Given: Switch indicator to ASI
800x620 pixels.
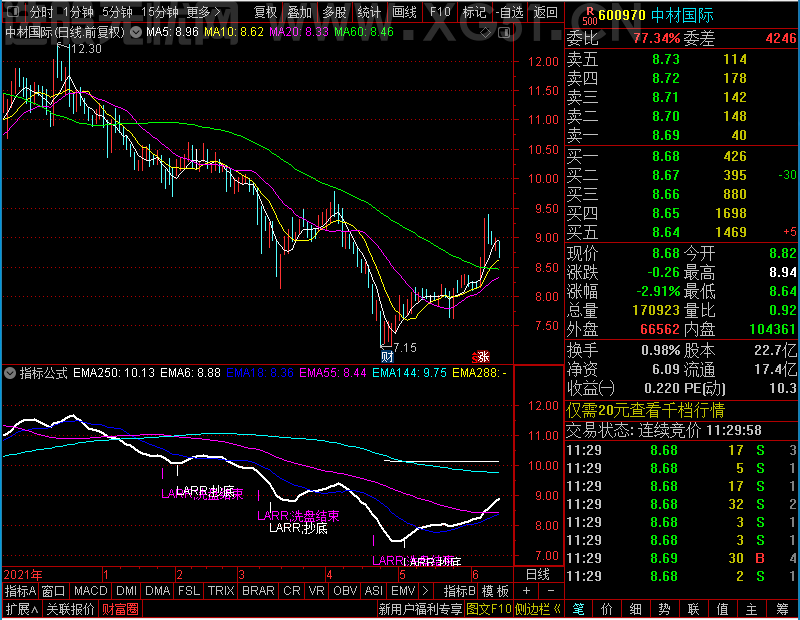Looking at the screenshot, I should coord(373,591).
